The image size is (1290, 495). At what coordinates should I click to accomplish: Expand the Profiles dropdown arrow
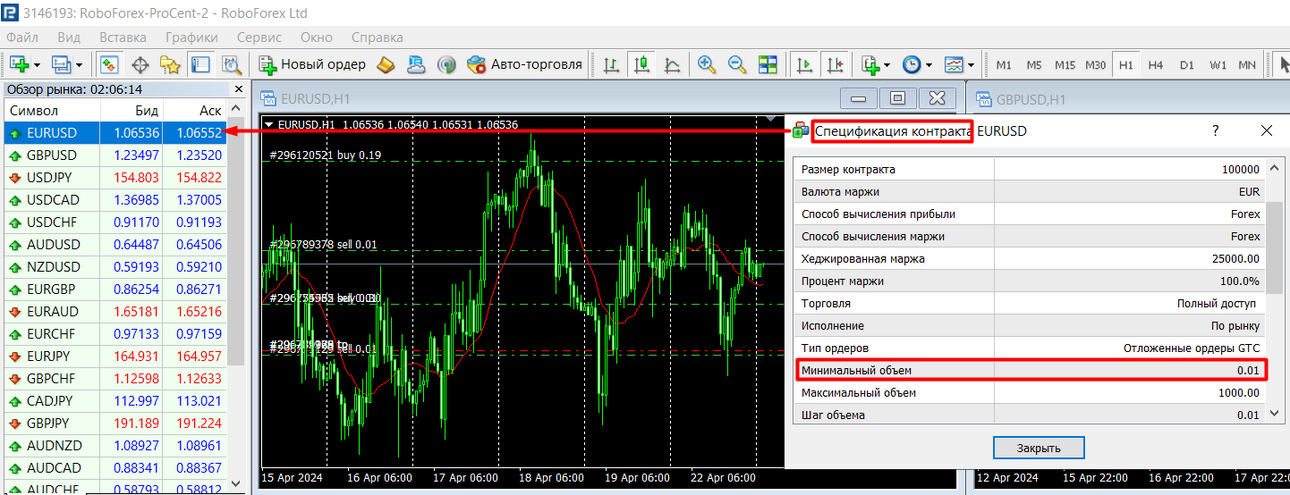(79, 64)
